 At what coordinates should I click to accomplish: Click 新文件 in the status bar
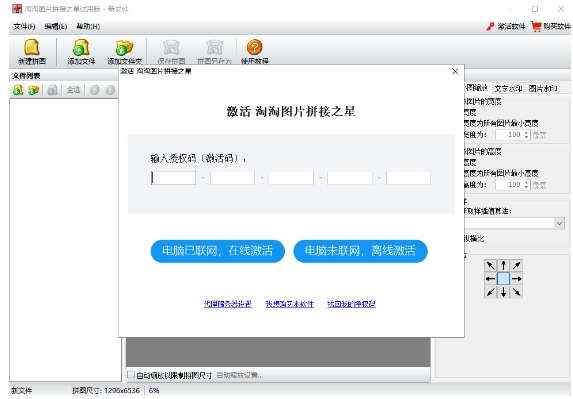[22, 391]
